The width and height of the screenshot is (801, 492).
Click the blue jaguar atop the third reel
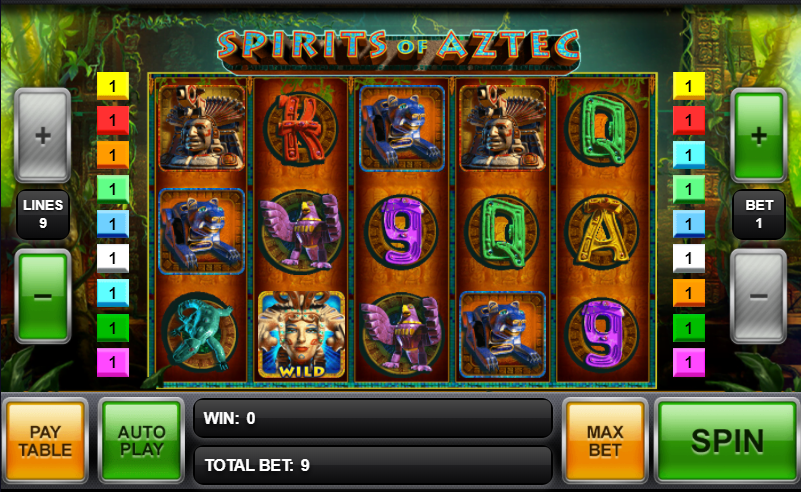click(x=402, y=128)
